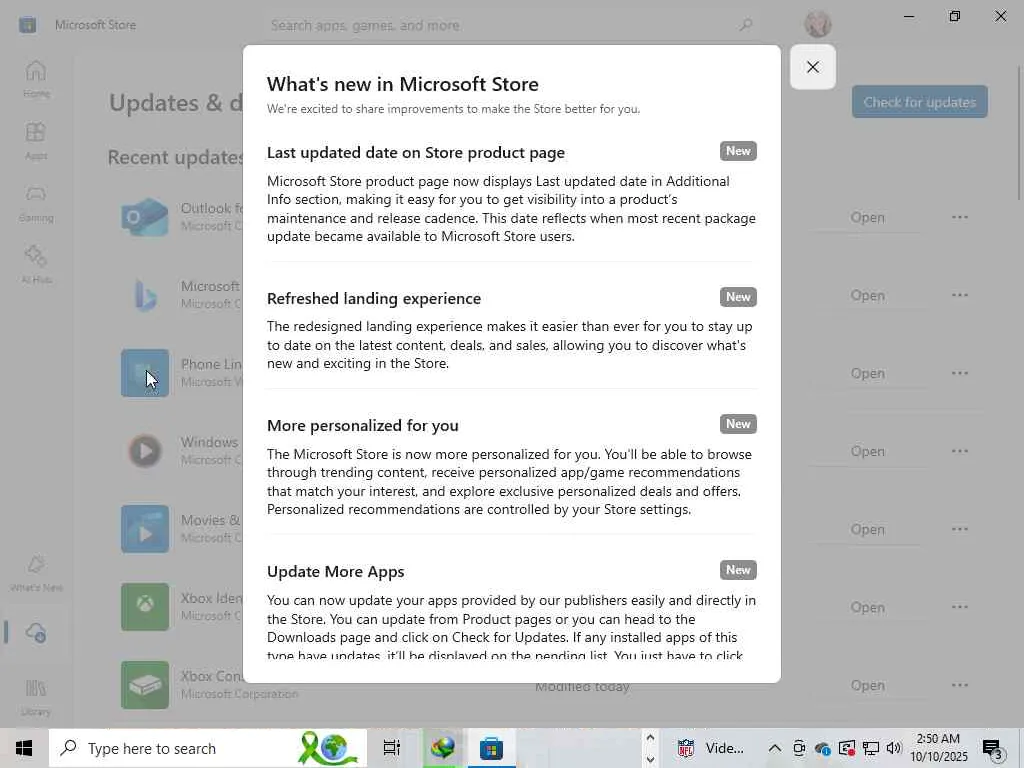Click Open on the Xbox Identity row
This screenshot has width=1024, height=768.
[867, 607]
